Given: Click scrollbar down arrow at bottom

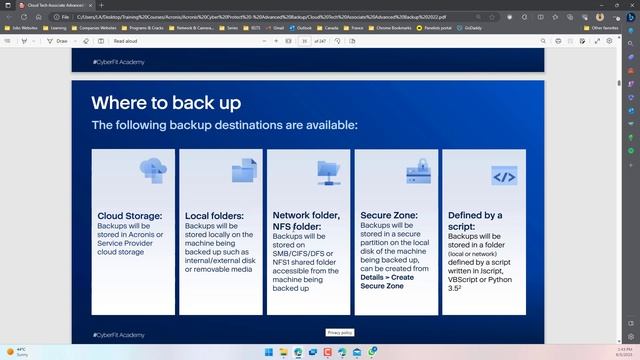Looking at the screenshot, I should 619,341.
